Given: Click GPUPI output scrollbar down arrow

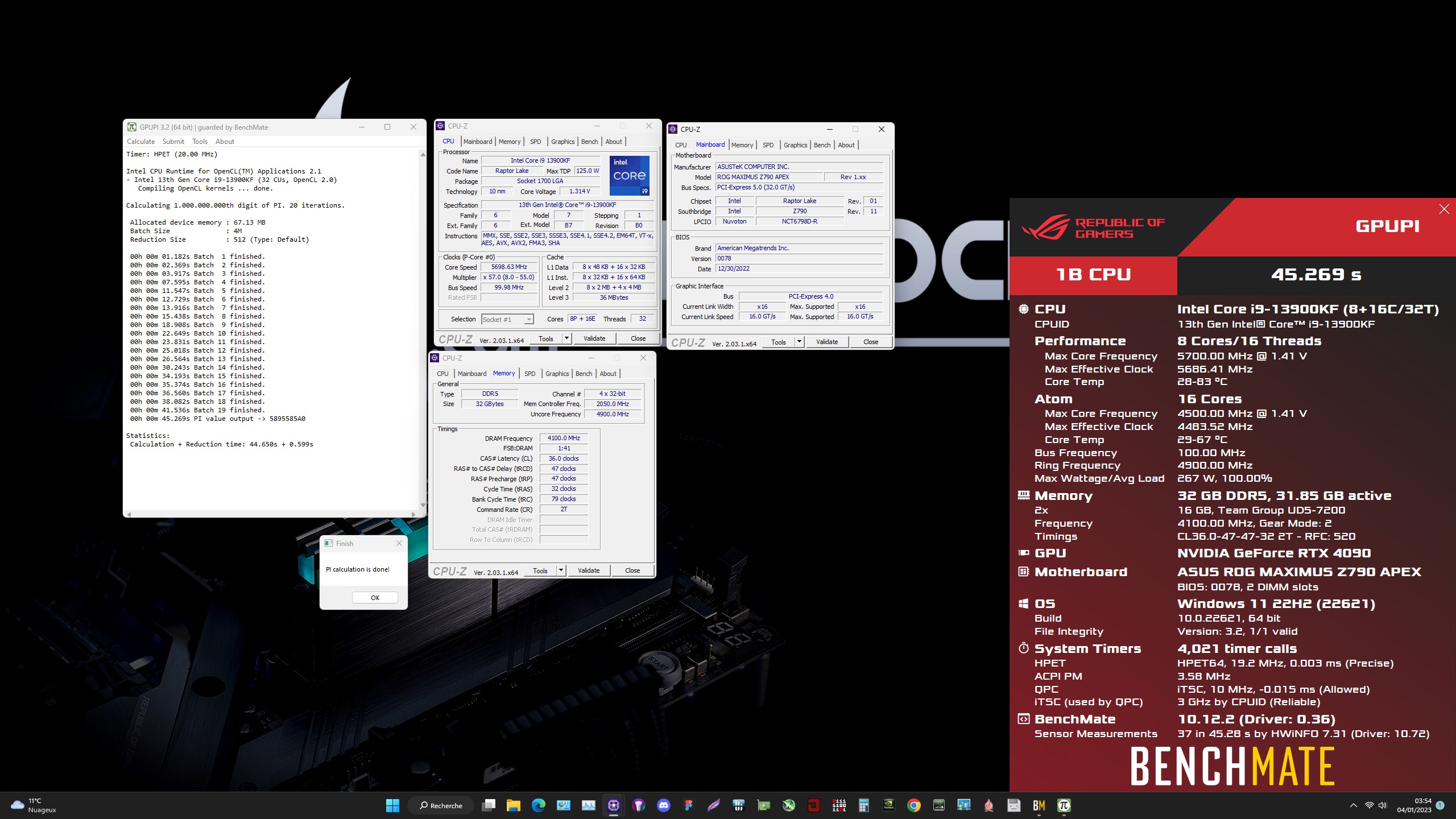Looking at the screenshot, I should point(423,505).
